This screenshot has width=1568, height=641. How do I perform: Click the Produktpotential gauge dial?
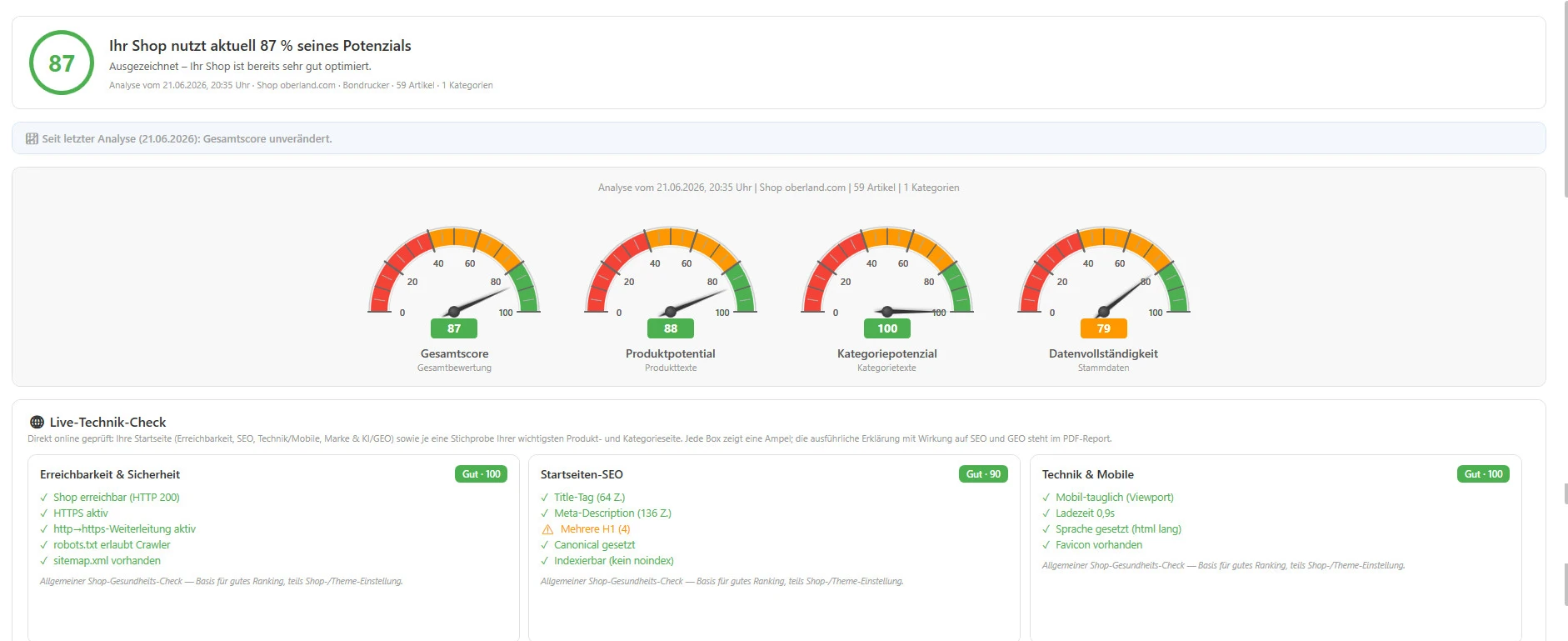click(671, 273)
